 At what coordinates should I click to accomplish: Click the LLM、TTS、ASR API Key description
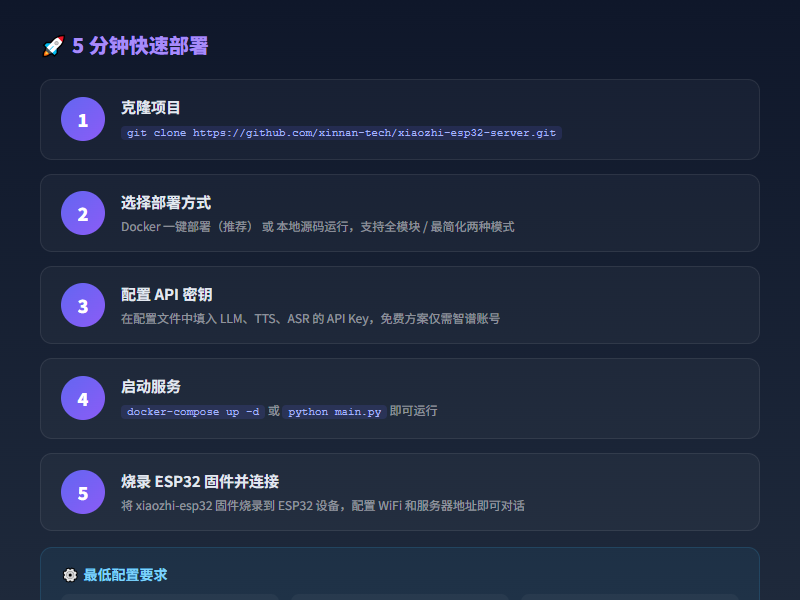tap(310, 319)
